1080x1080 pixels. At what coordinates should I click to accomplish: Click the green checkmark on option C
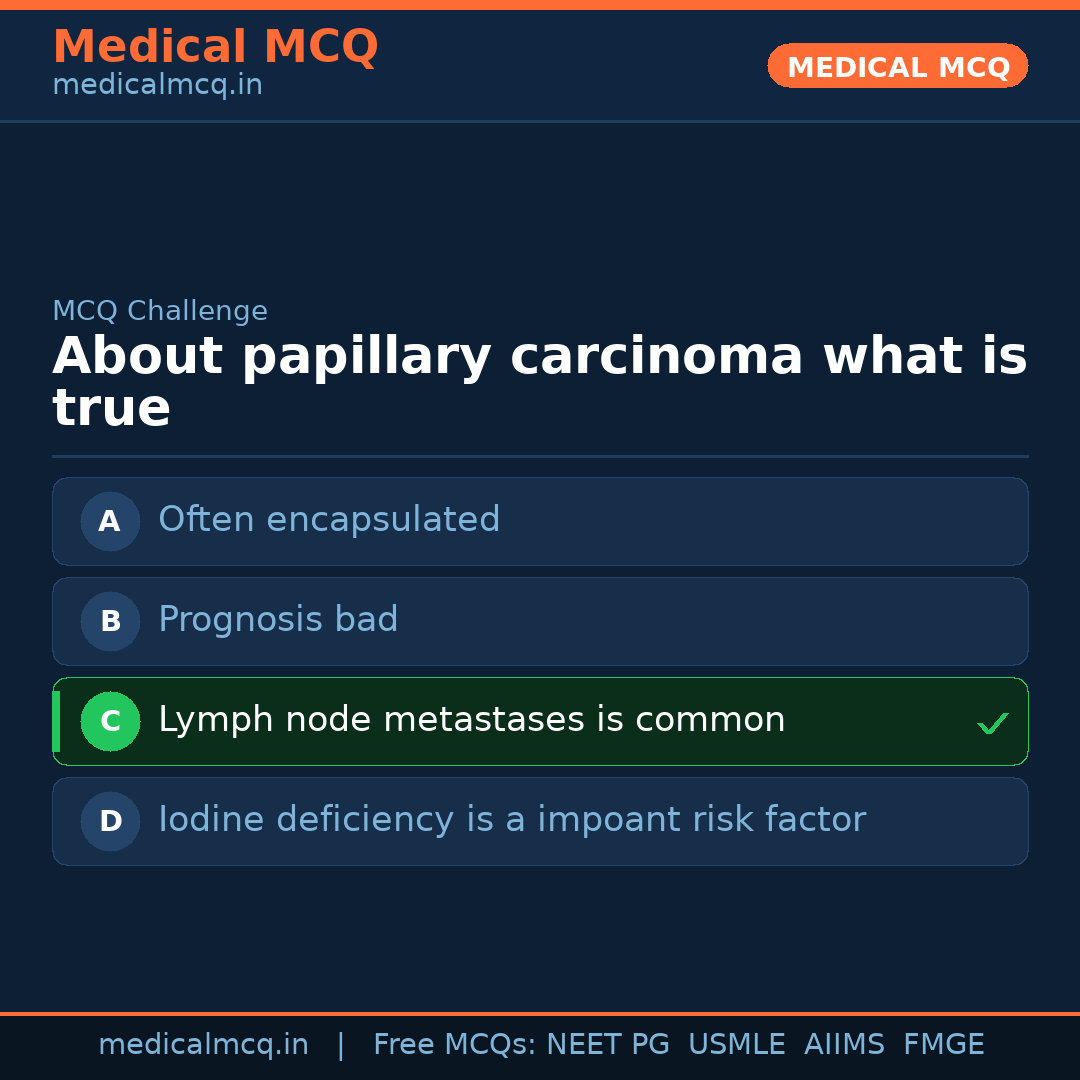tap(992, 723)
